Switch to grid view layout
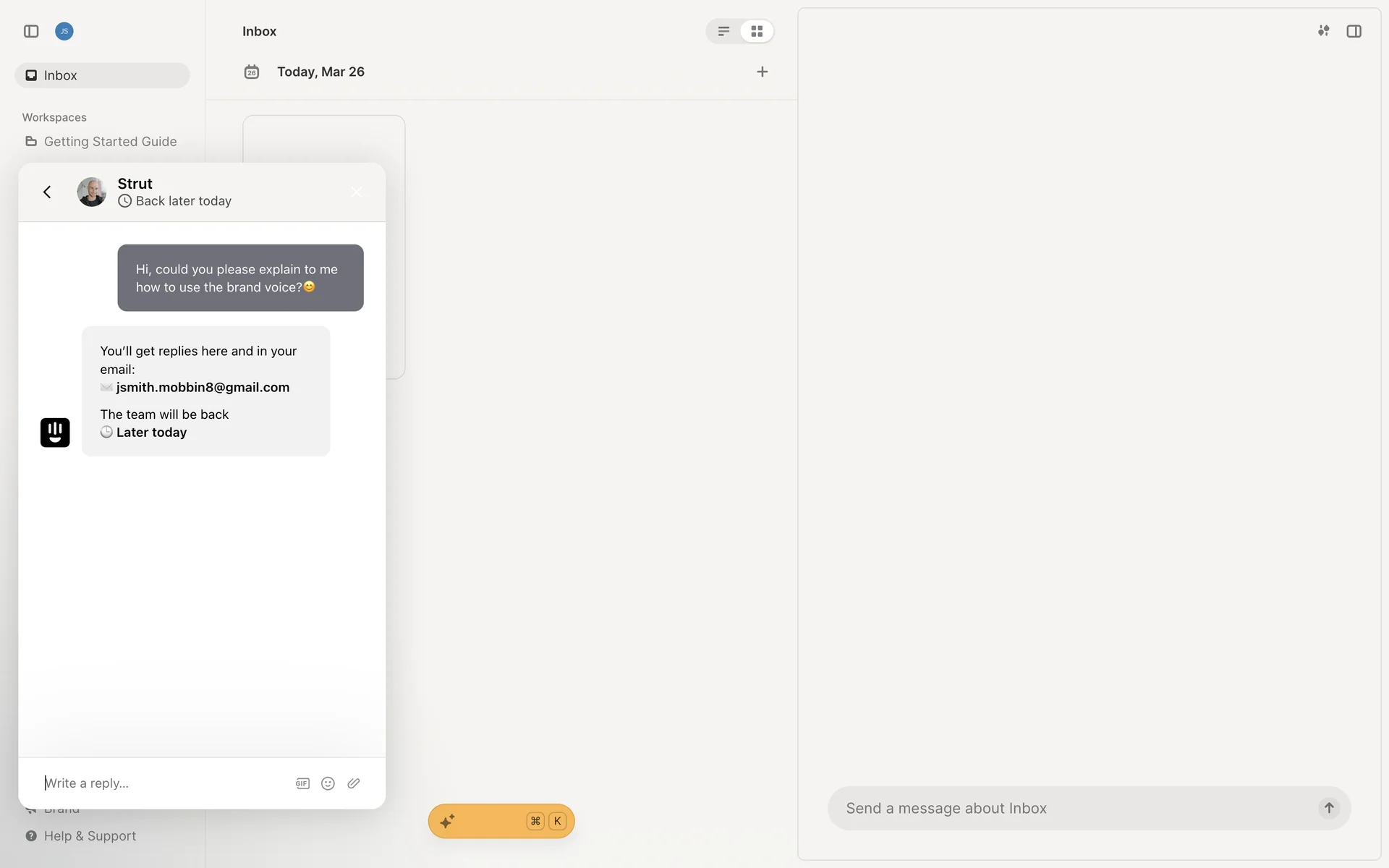Image resolution: width=1389 pixels, height=868 pixels. (757, 31)
